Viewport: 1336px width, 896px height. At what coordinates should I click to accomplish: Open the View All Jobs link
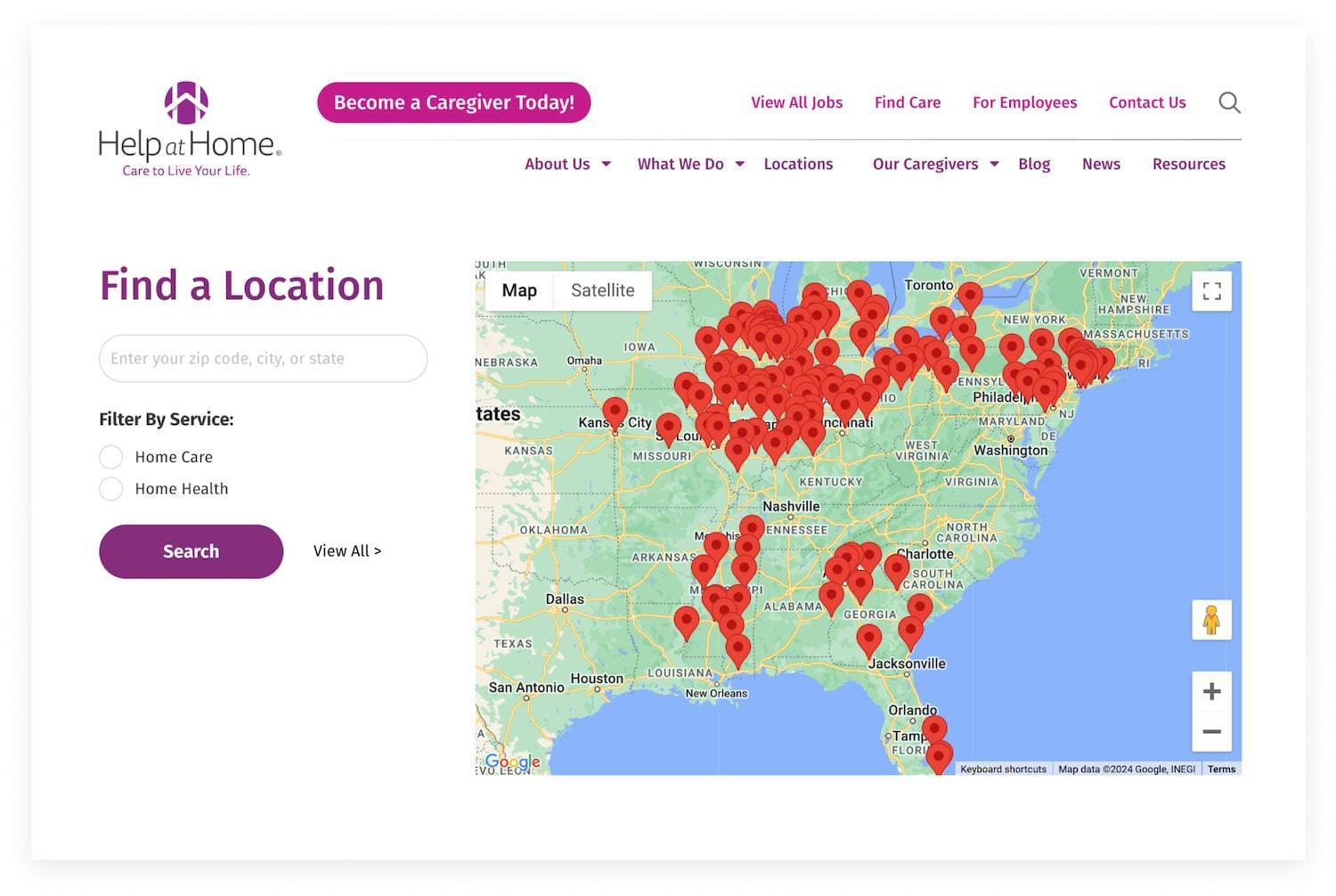[x=796, y=102]
